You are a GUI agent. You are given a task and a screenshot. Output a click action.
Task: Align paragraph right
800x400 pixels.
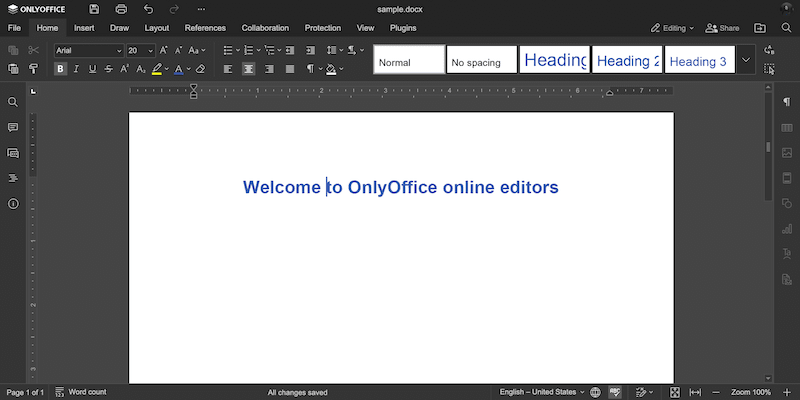point(269,69)
